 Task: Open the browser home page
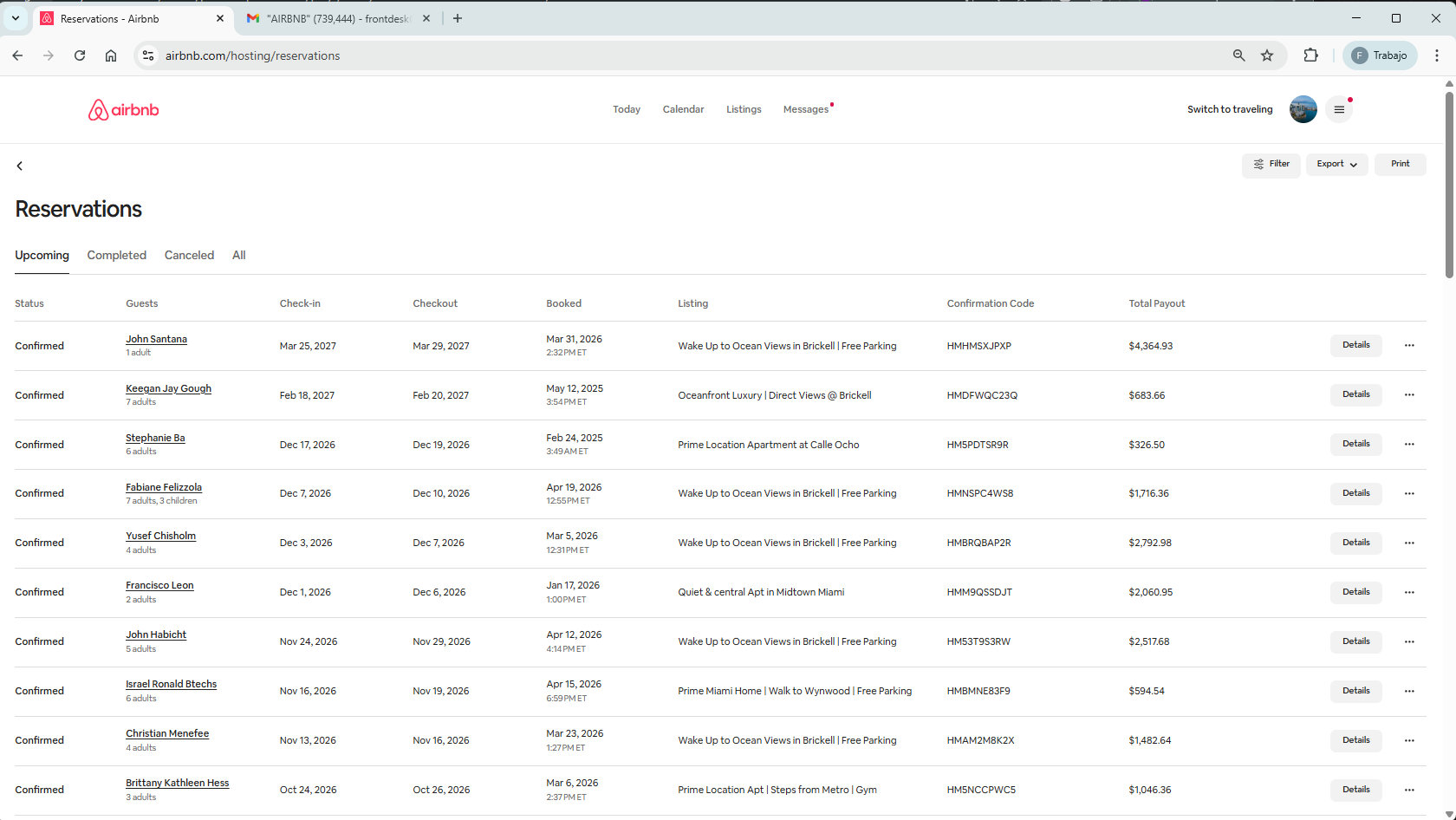111,55
